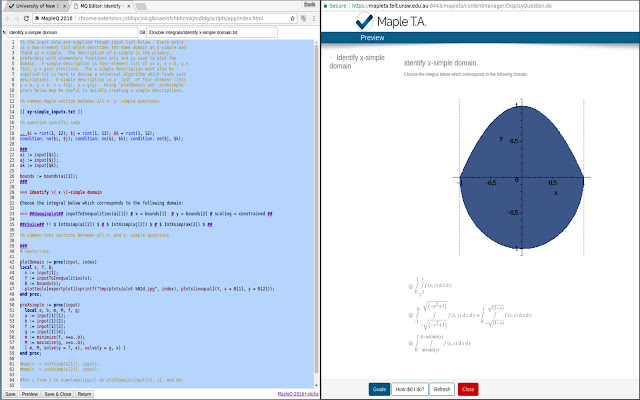This screenshot has width=640, height=400.
Task: Open the MapleQ 2016+alpha link
Action: tap(298, 394)
